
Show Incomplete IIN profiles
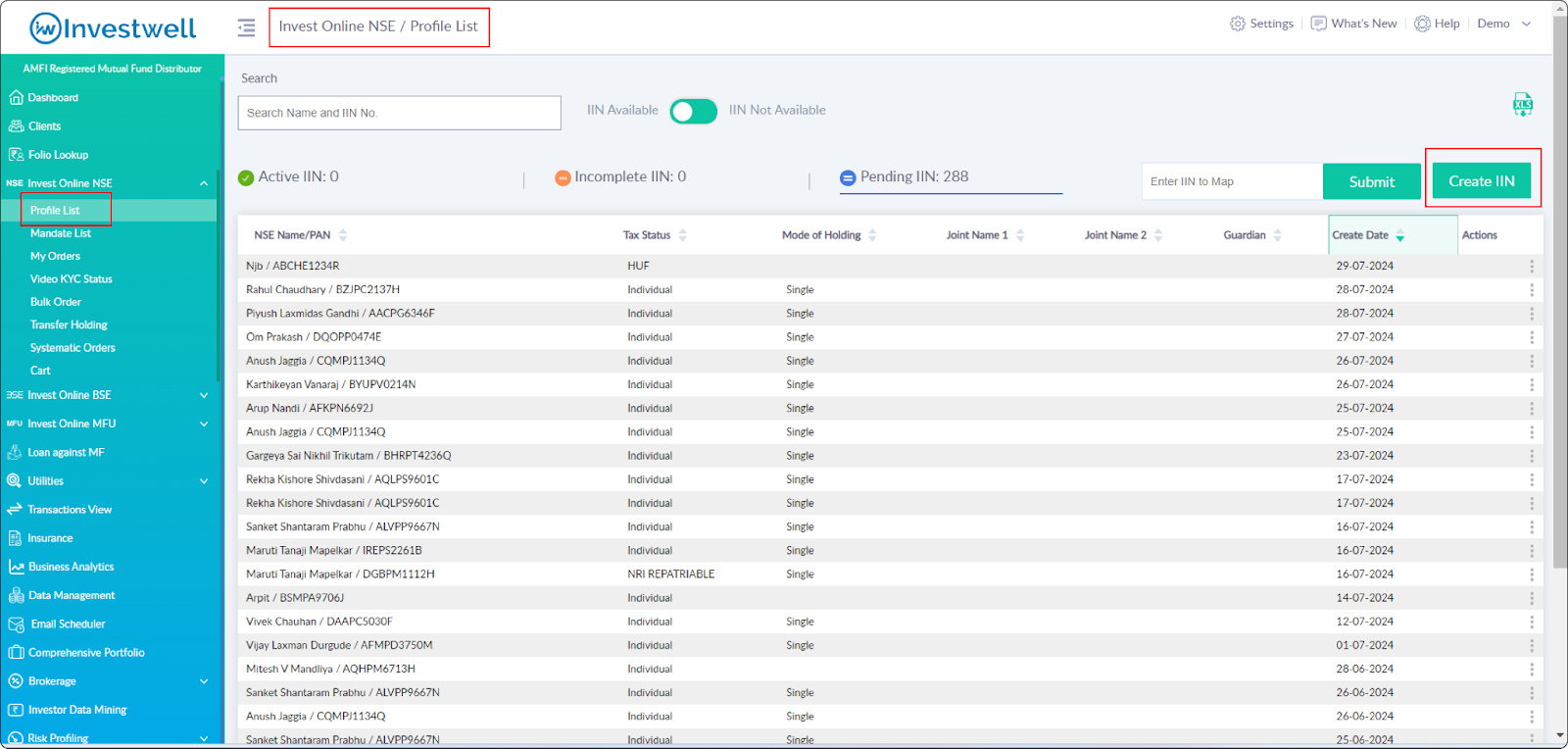coord(620,176)
